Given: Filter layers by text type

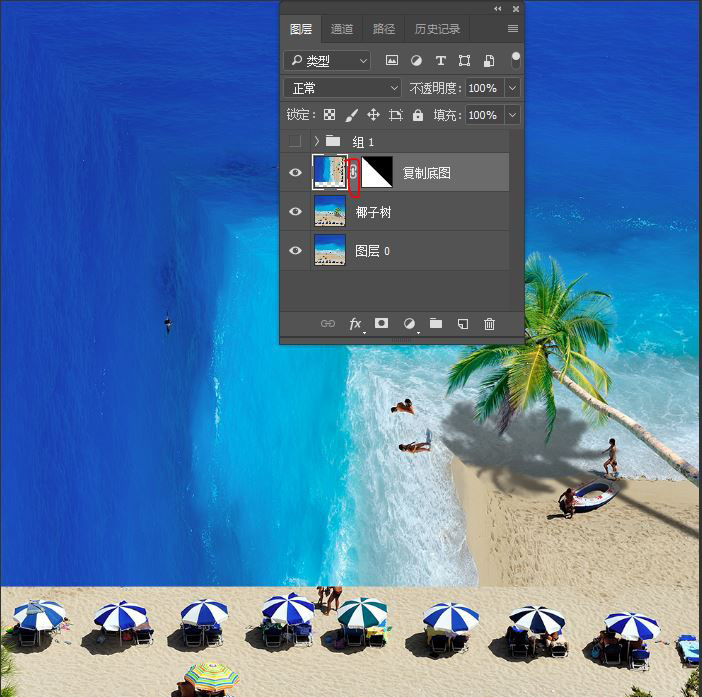Looking at the screenshot, I should (441, 60).
